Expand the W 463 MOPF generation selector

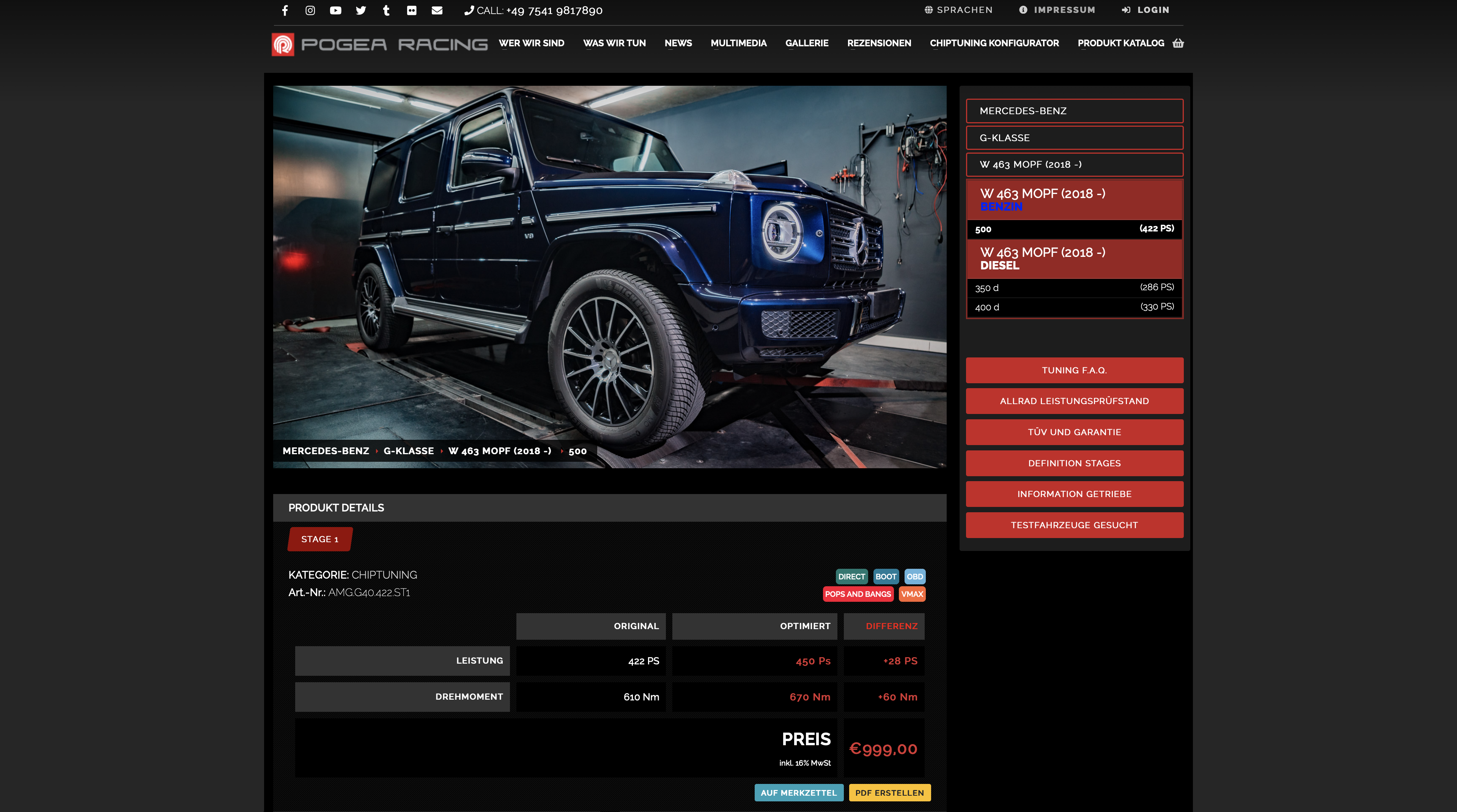(1074, 165)
